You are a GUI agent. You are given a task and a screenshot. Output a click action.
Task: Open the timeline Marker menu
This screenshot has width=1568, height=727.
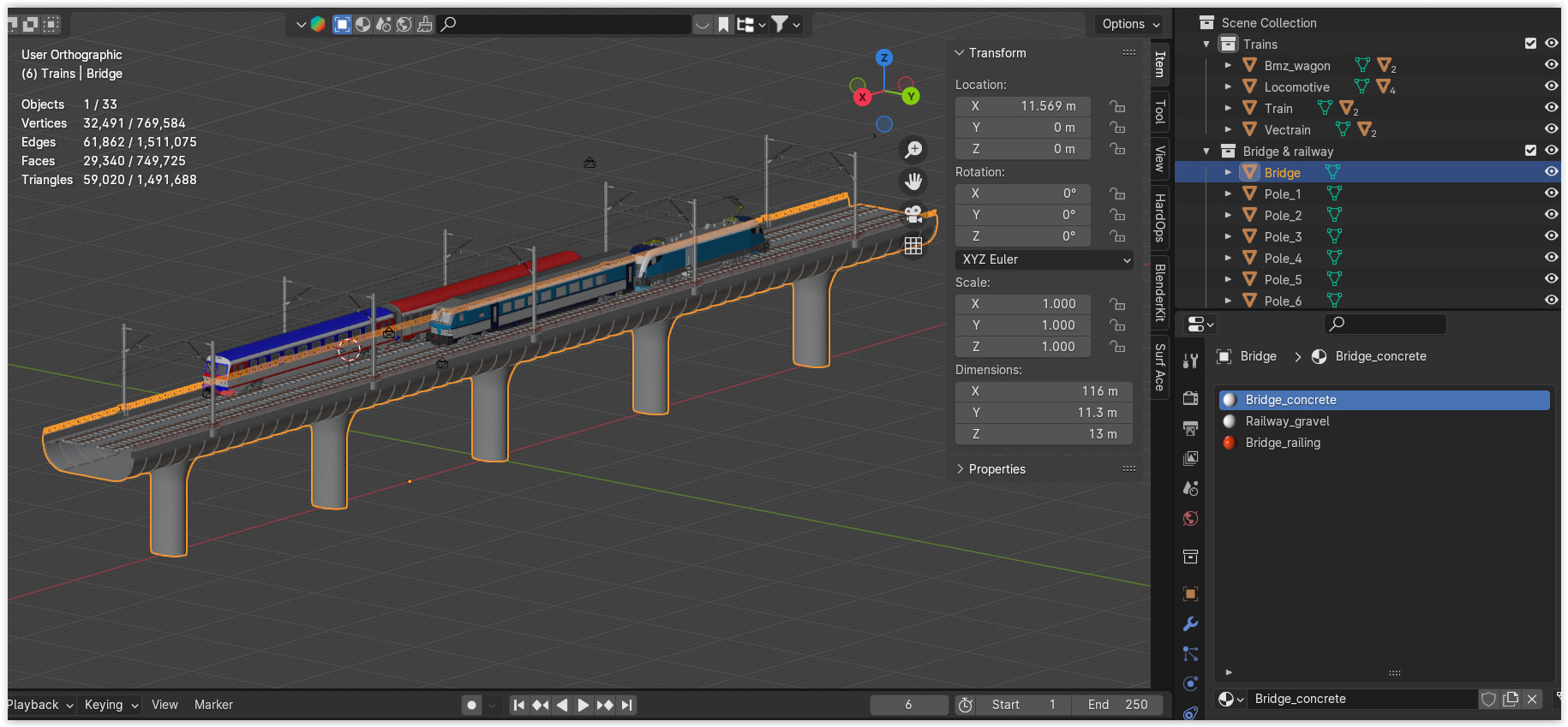(x=213, y=705)
